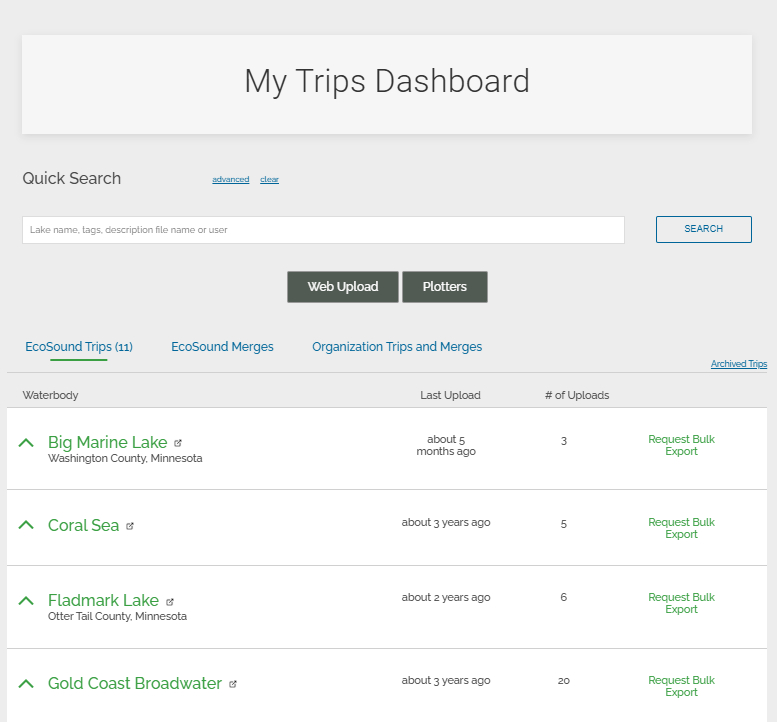
Task: View the Archived Trips link
Action: tap(738, 364)
